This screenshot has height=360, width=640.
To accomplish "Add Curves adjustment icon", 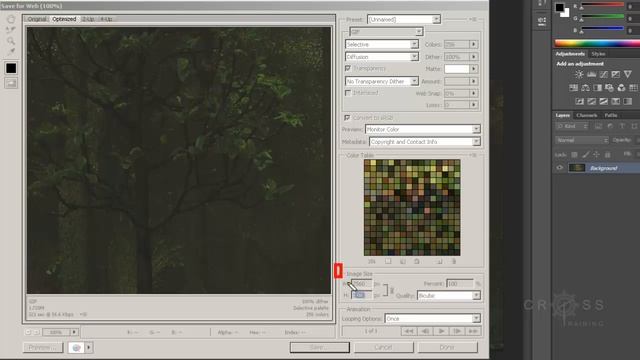I will [603, 74].
